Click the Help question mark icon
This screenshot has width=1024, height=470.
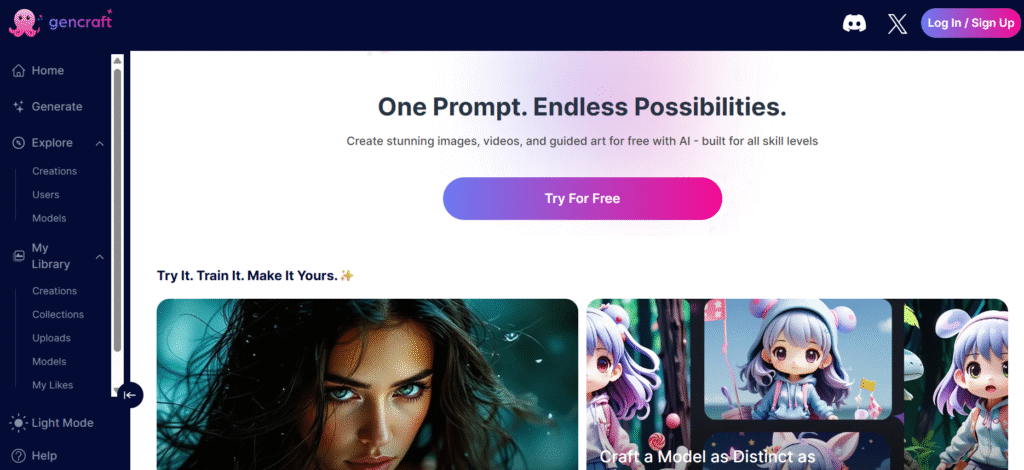point(18,456)
